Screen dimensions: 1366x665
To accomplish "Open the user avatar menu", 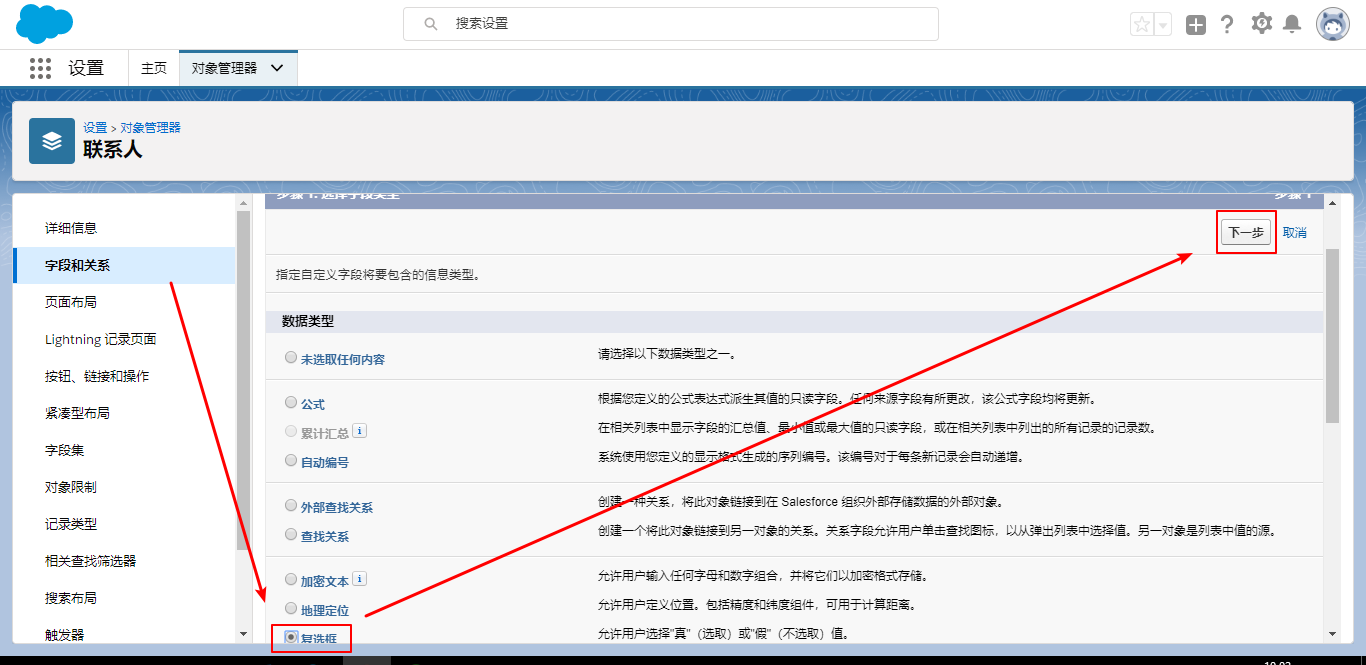I will coord(1334,23).
